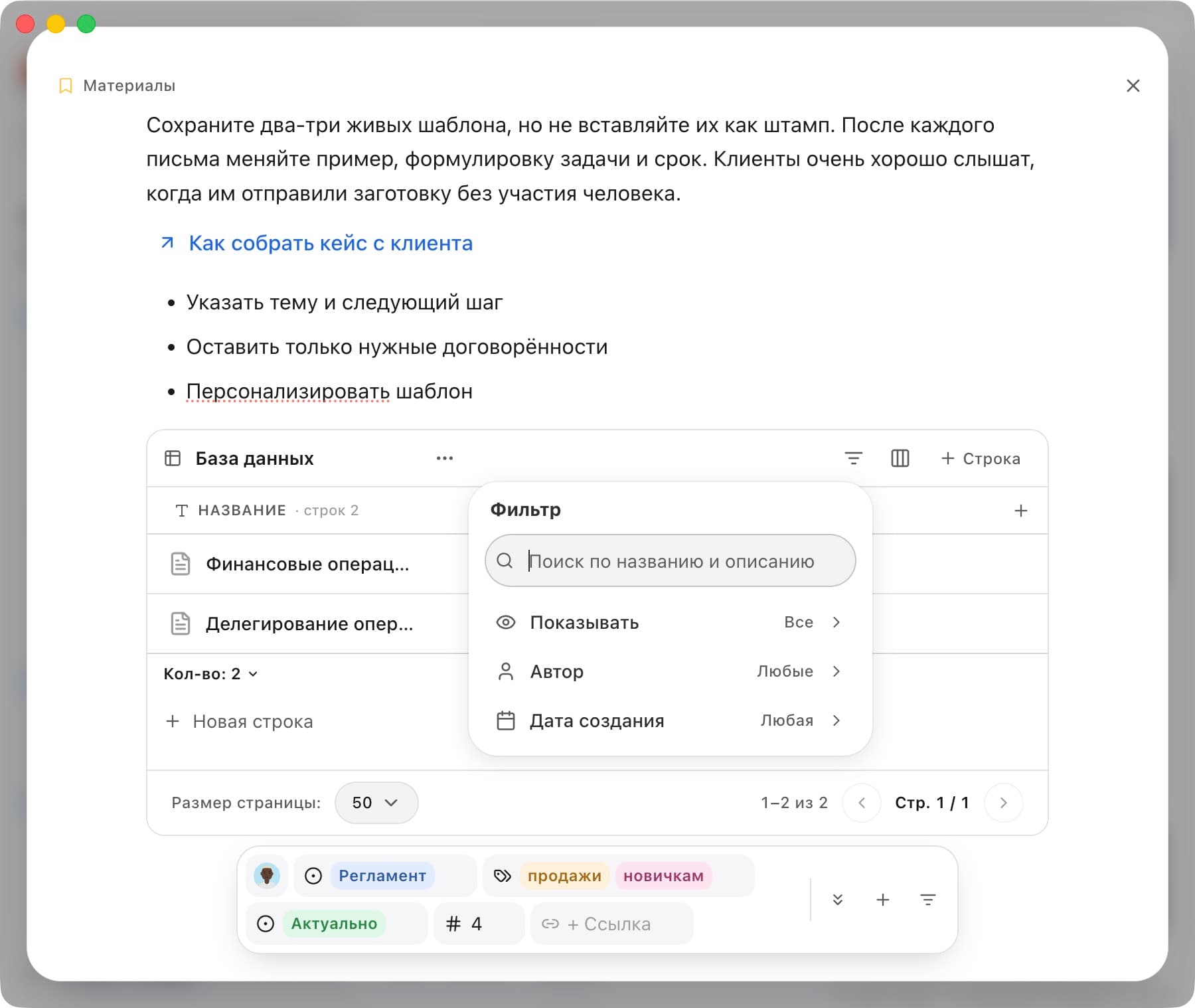
Task: Expand the Кол-во: 2 dropdown
Action: pos(210,674)
